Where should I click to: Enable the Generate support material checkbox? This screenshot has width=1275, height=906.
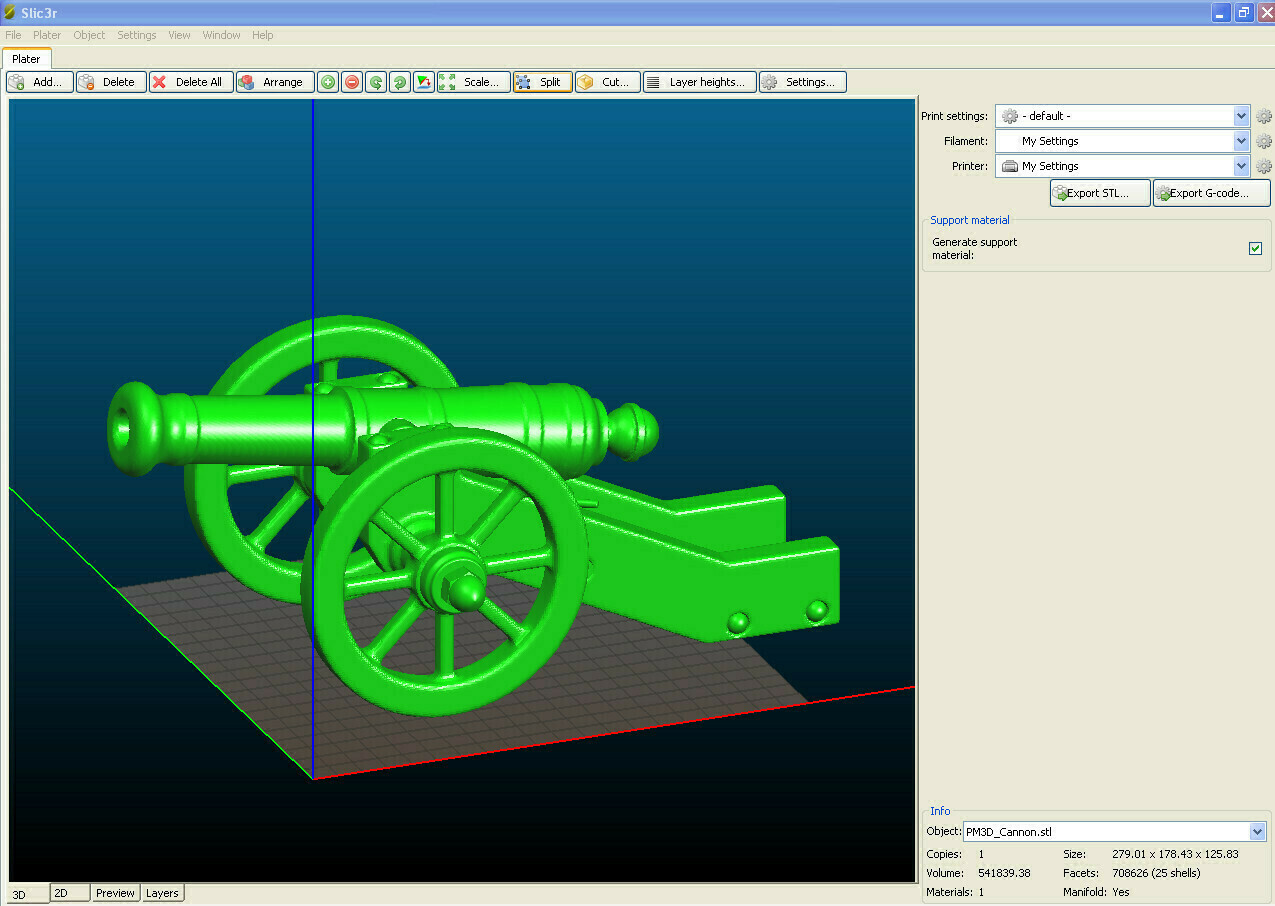[1255, 248]
